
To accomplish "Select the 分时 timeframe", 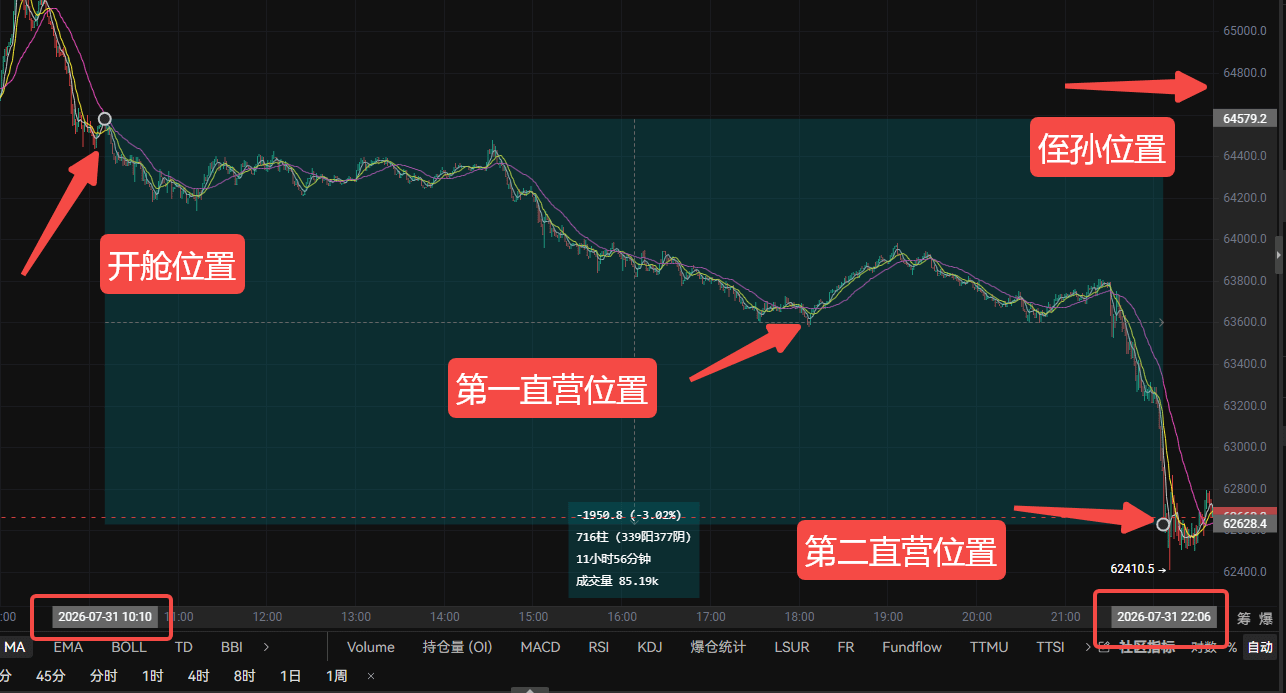I will (103, 676).
